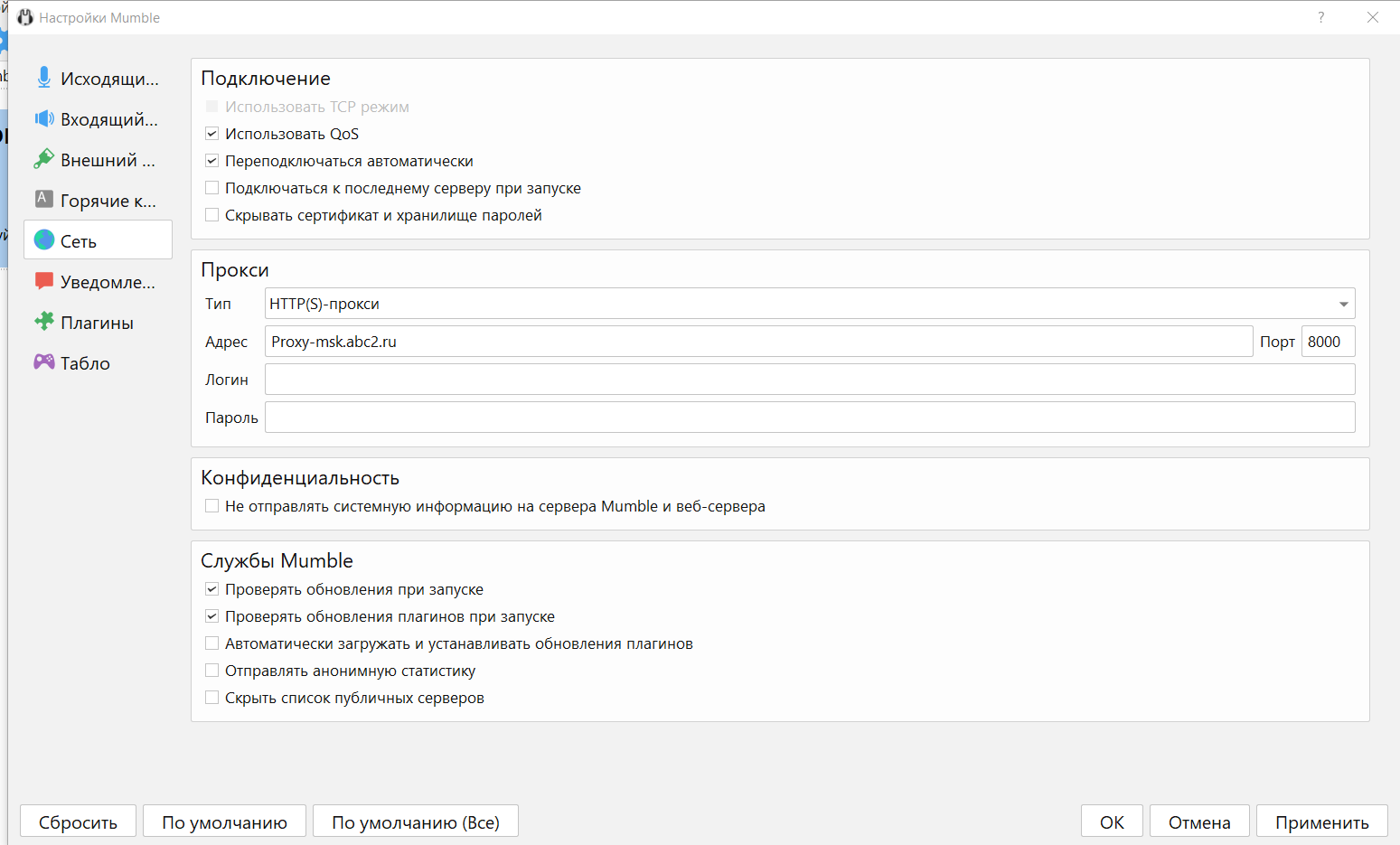Open the Входящий... settings tab
This screenshot has width=1400, height=845.
click(98, 119)
